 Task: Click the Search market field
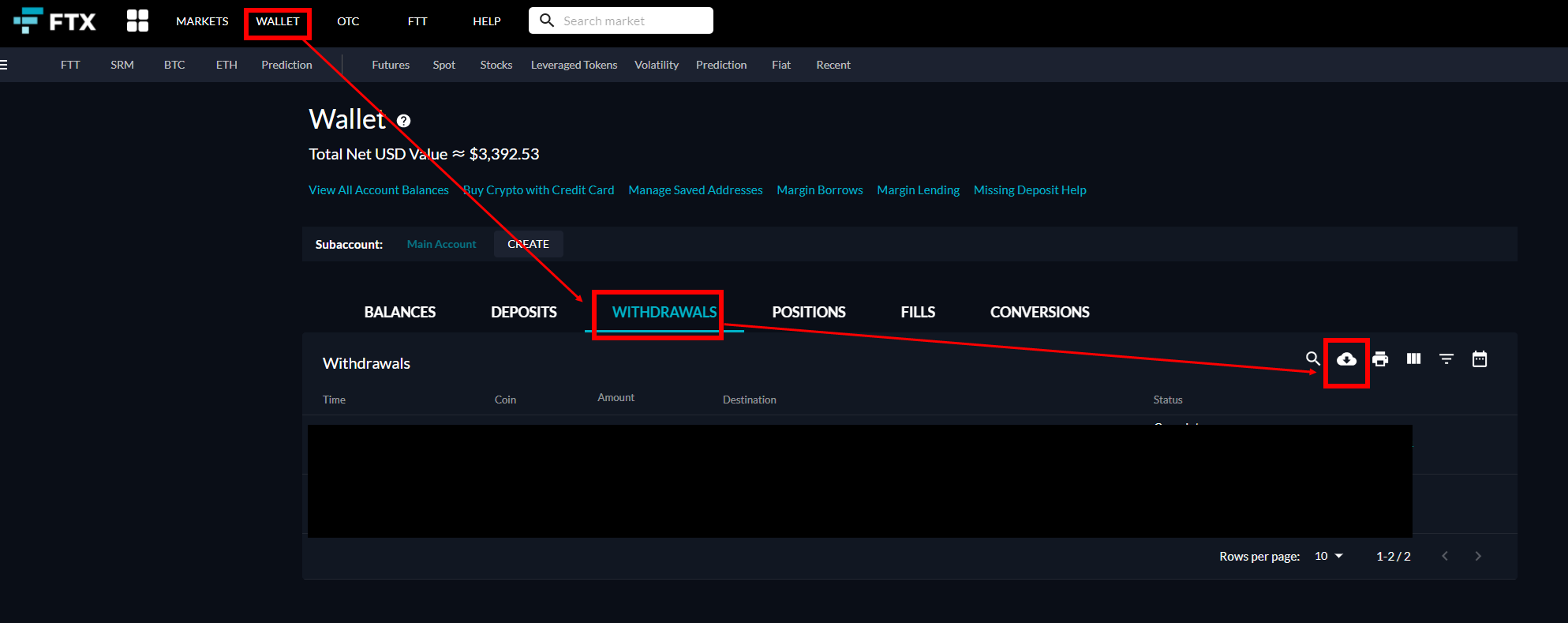coord(621,21)
